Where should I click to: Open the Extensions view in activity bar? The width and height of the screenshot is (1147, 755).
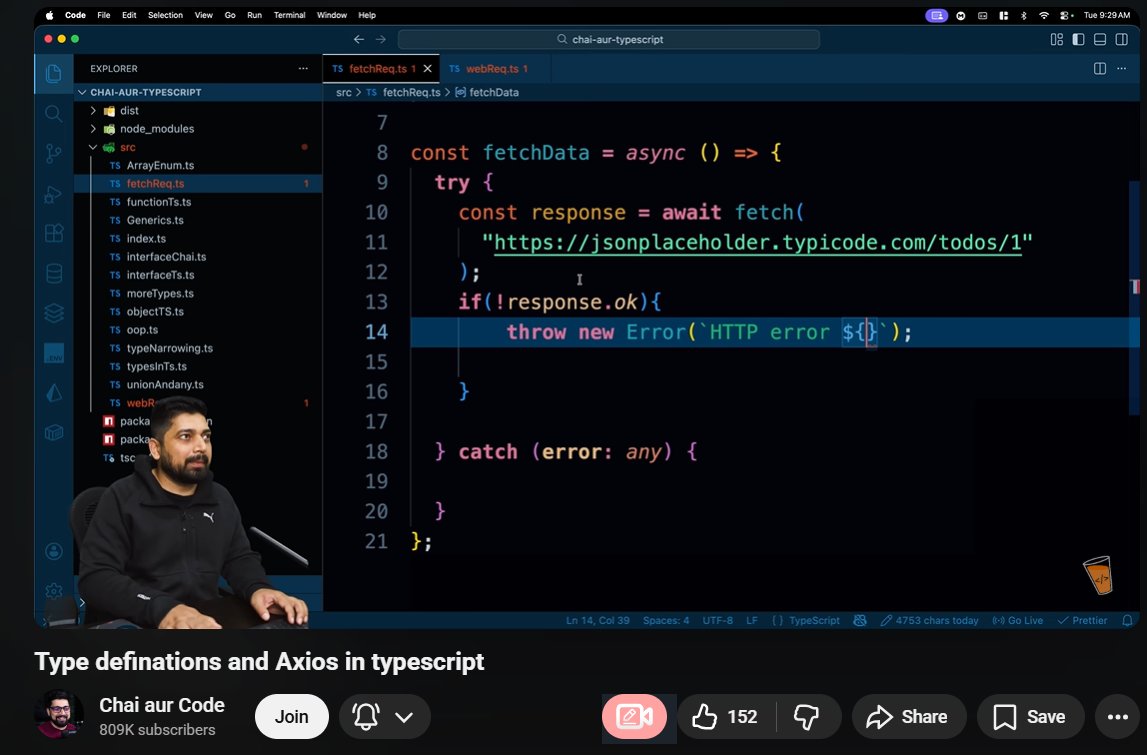point(53,233)
